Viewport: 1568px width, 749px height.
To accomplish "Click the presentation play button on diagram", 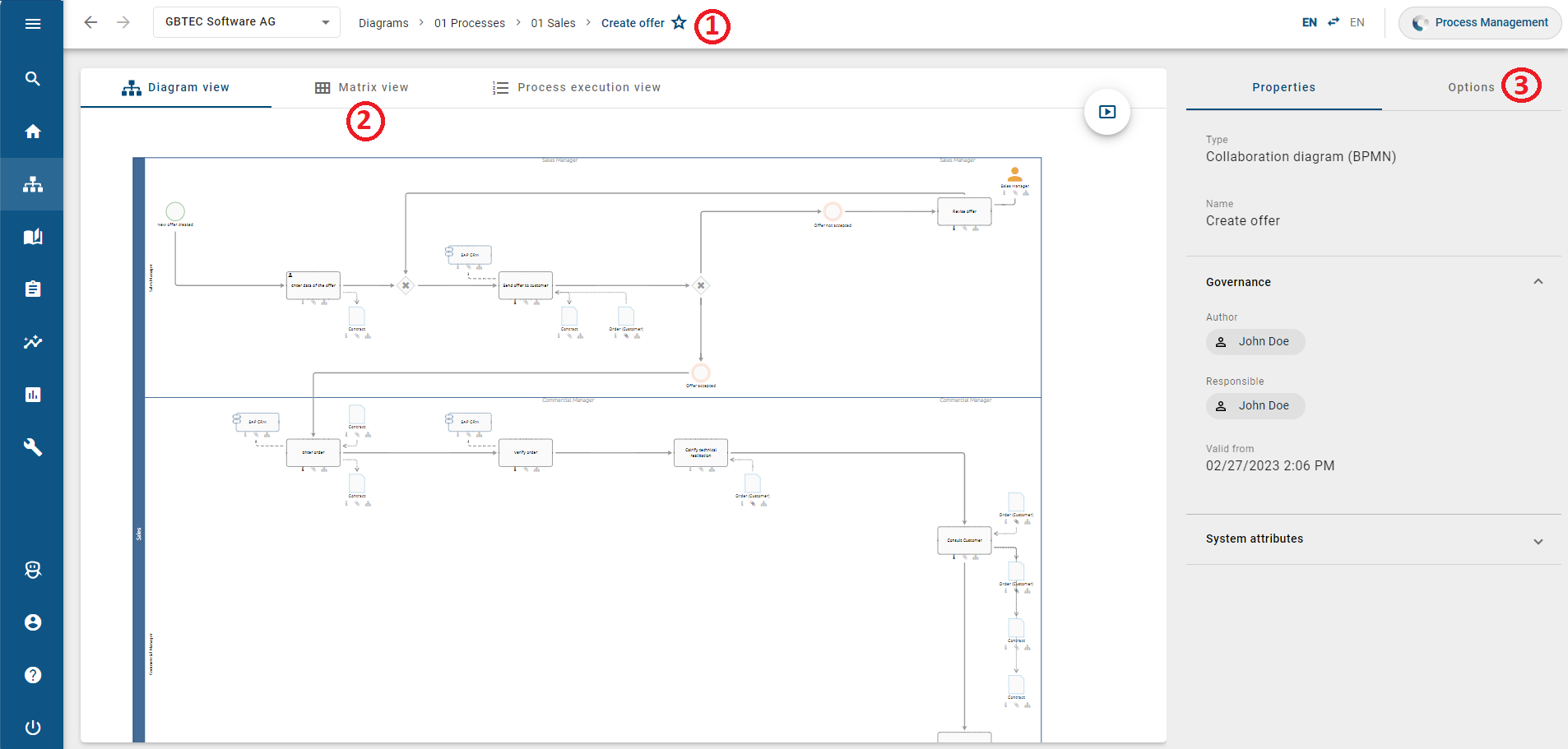I will click(1107, 112).
